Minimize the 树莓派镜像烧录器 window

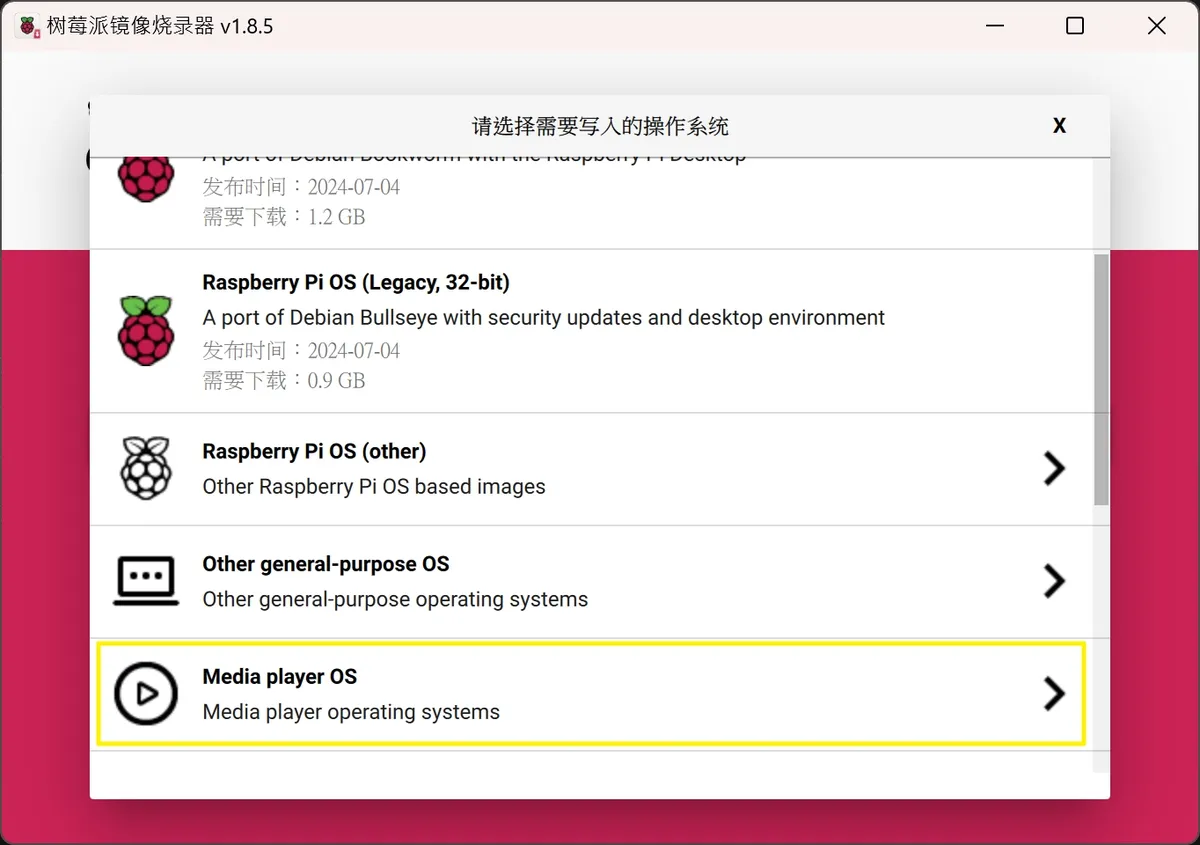(993, 26)
